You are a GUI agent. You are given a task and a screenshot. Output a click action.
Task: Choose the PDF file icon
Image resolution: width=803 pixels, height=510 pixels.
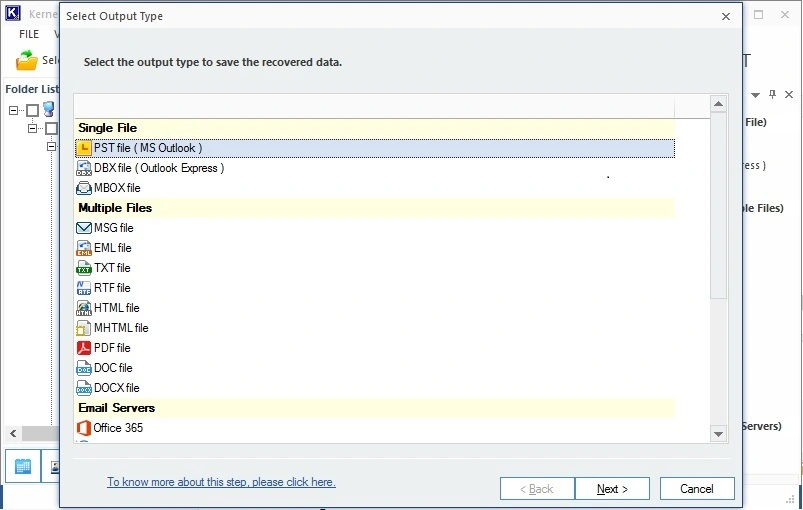click(84, 348)
